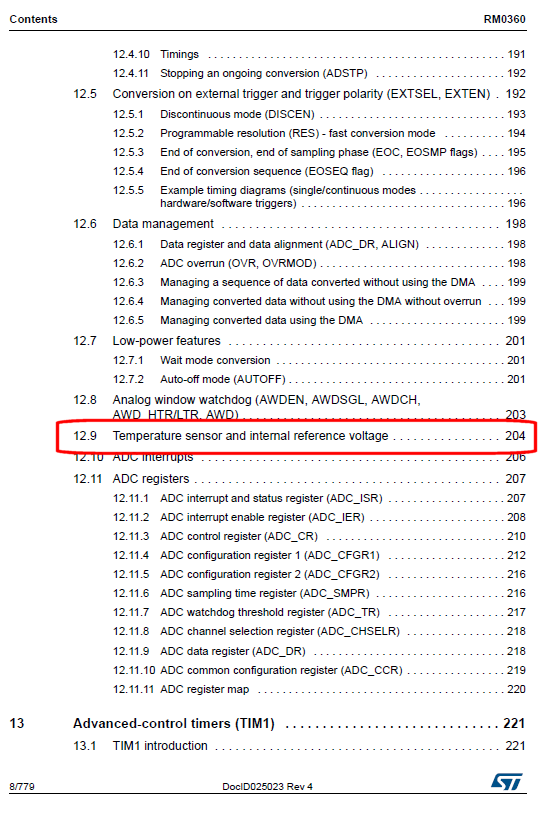
Task: Open 12.11.7 ADC watchdog threshold register (ADC_TR)
Action: pos(319,612)
